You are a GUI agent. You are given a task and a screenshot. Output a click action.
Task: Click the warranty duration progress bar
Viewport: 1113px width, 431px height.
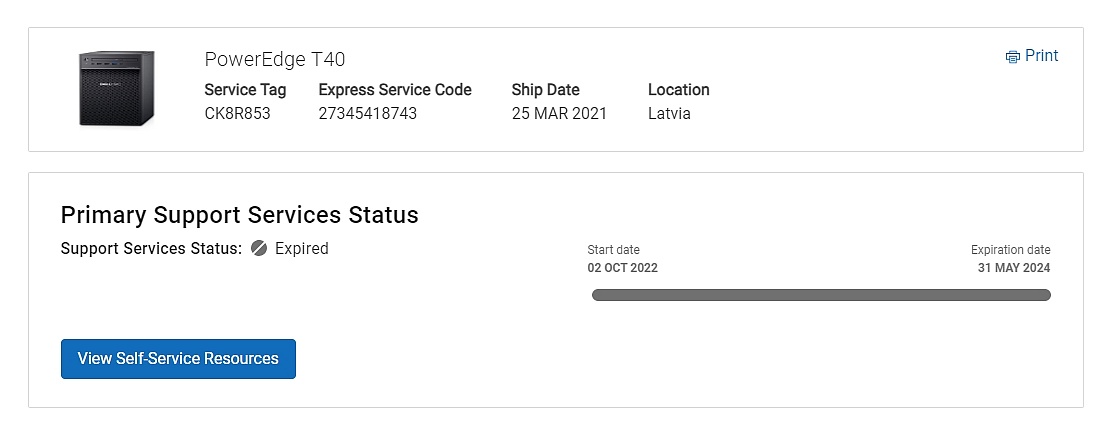point(821,295)
